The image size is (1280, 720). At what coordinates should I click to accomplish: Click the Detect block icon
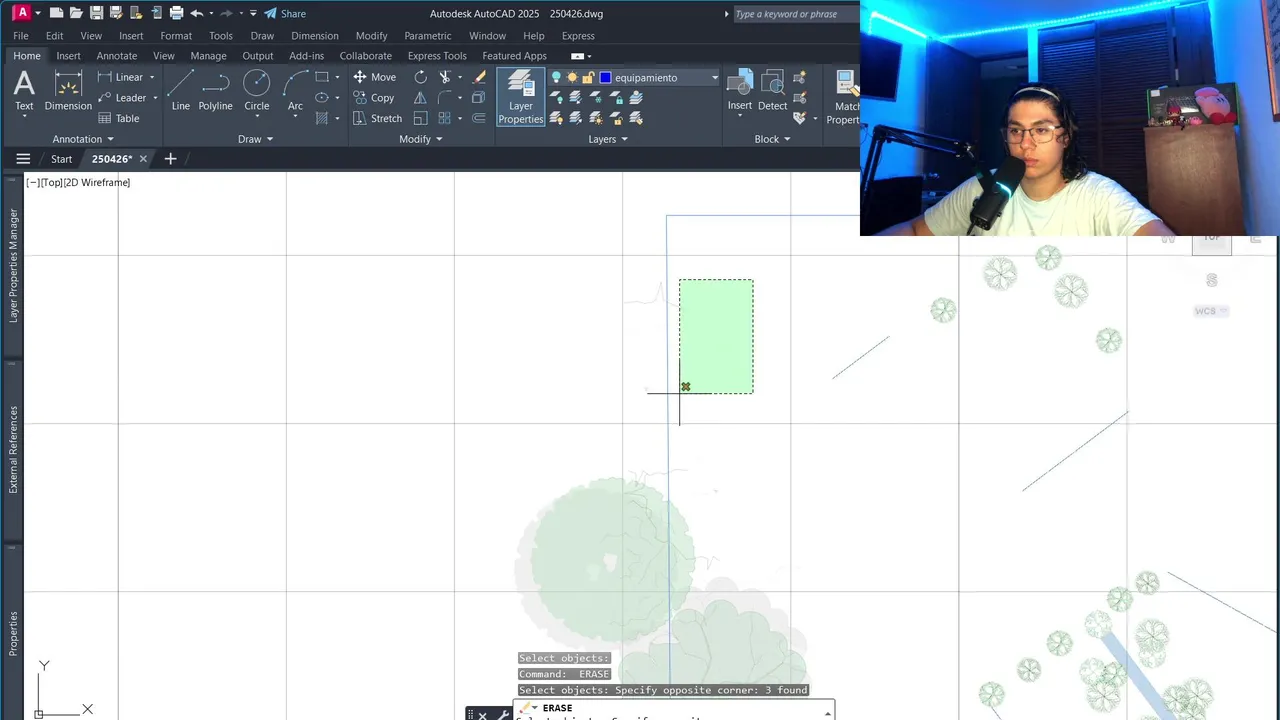click(772, 90)
